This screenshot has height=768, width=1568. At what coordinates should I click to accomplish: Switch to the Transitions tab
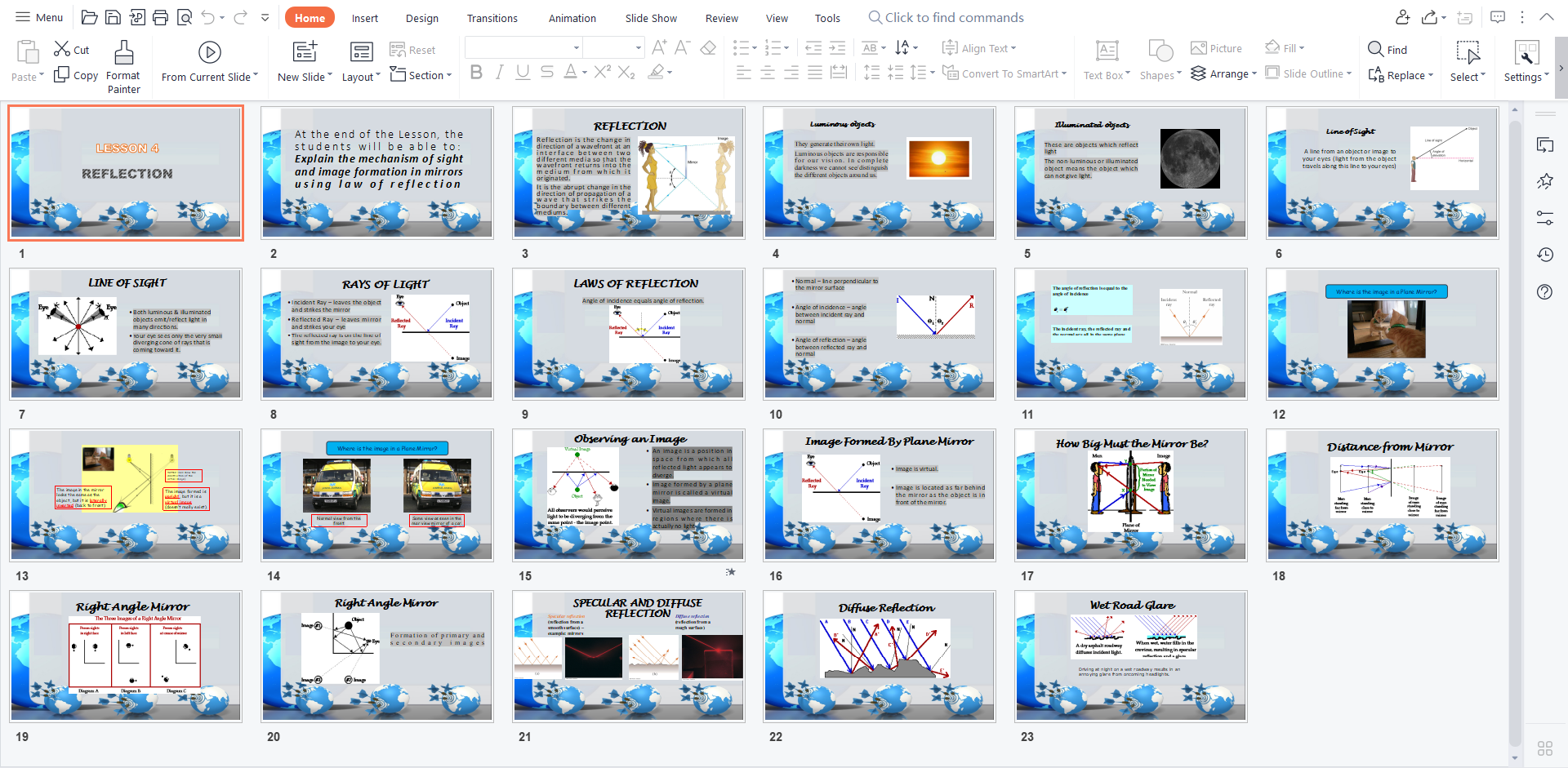[492, 18]
